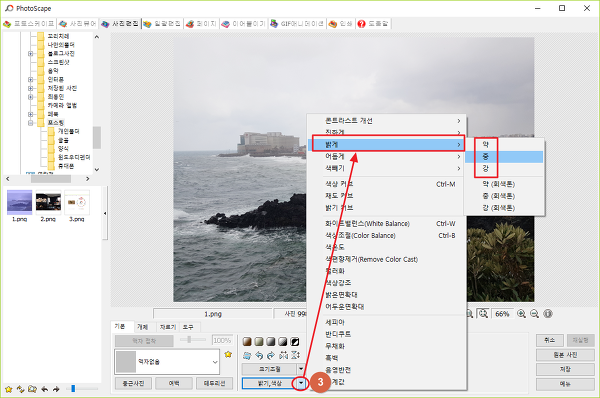The image size is (600, 398).
Task: Switch to the 이어붙이기 combine tab
Action: click(x=243, y=24)
